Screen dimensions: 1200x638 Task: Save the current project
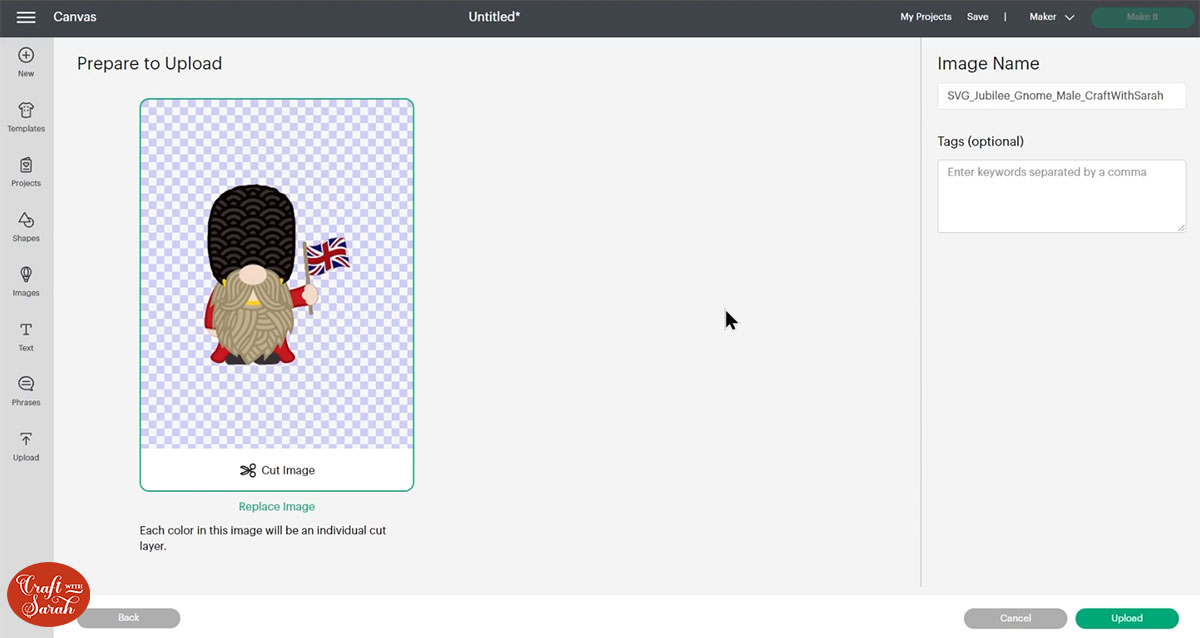977,17
